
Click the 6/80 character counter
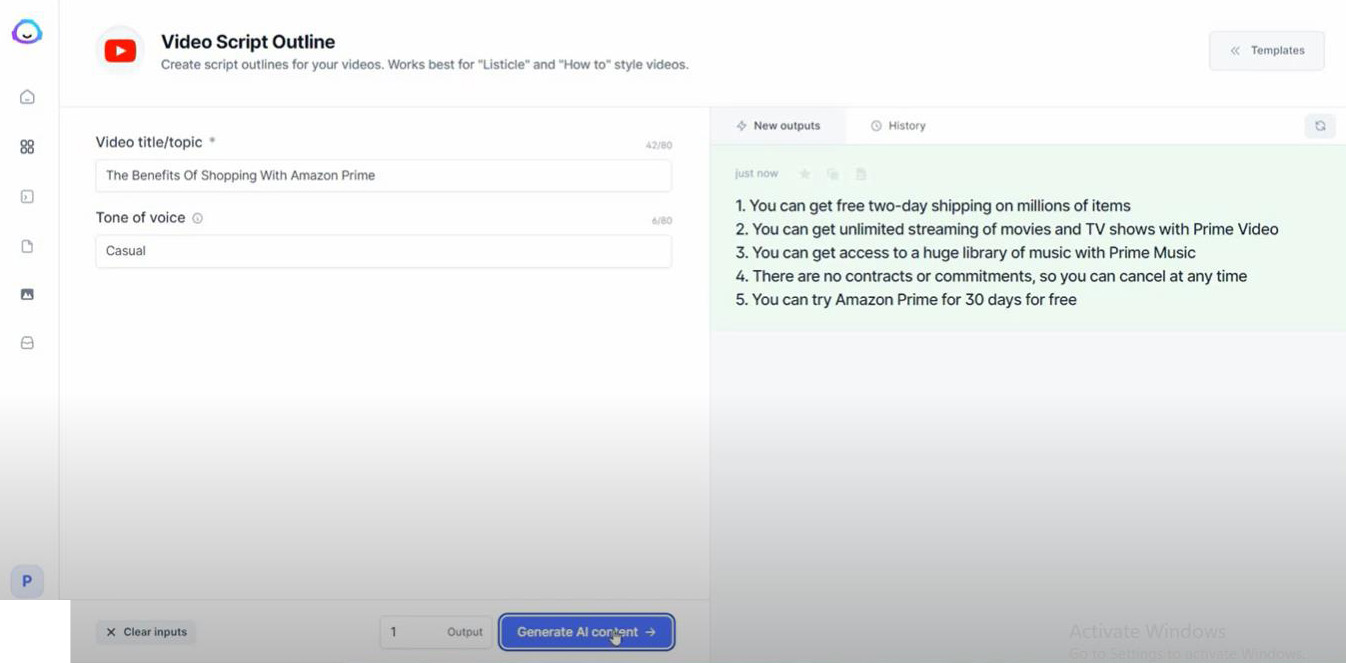point(662,221)
